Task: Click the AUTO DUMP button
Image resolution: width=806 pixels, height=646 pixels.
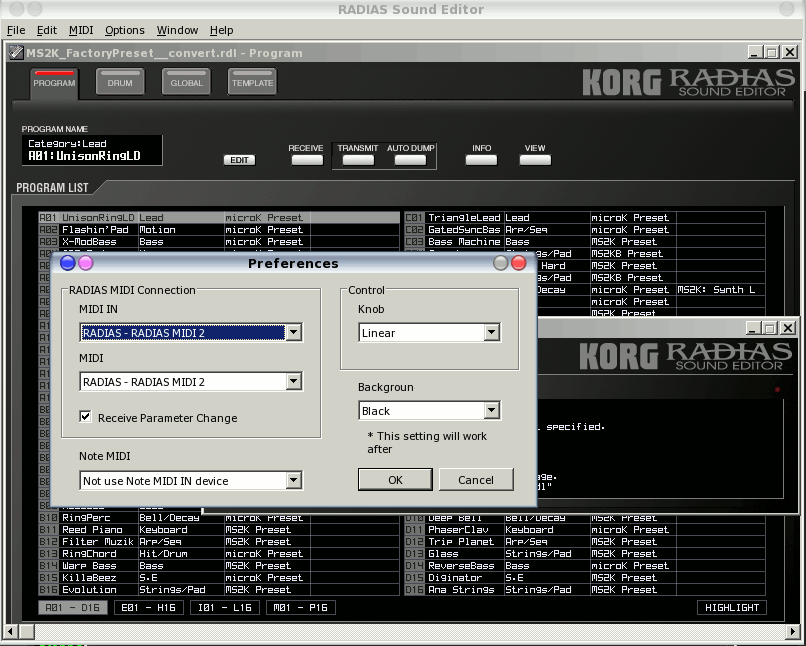Action: [x=410, y=160]
